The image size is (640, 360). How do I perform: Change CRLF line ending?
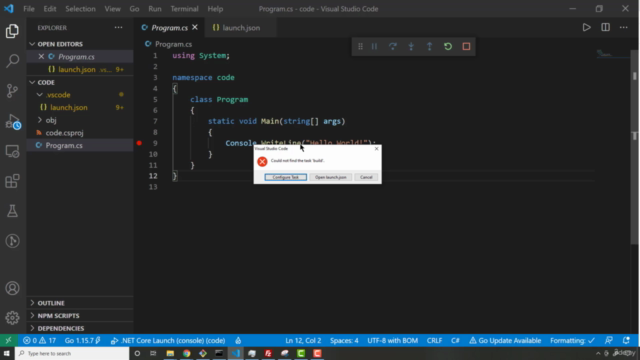[x=434, y=340]
